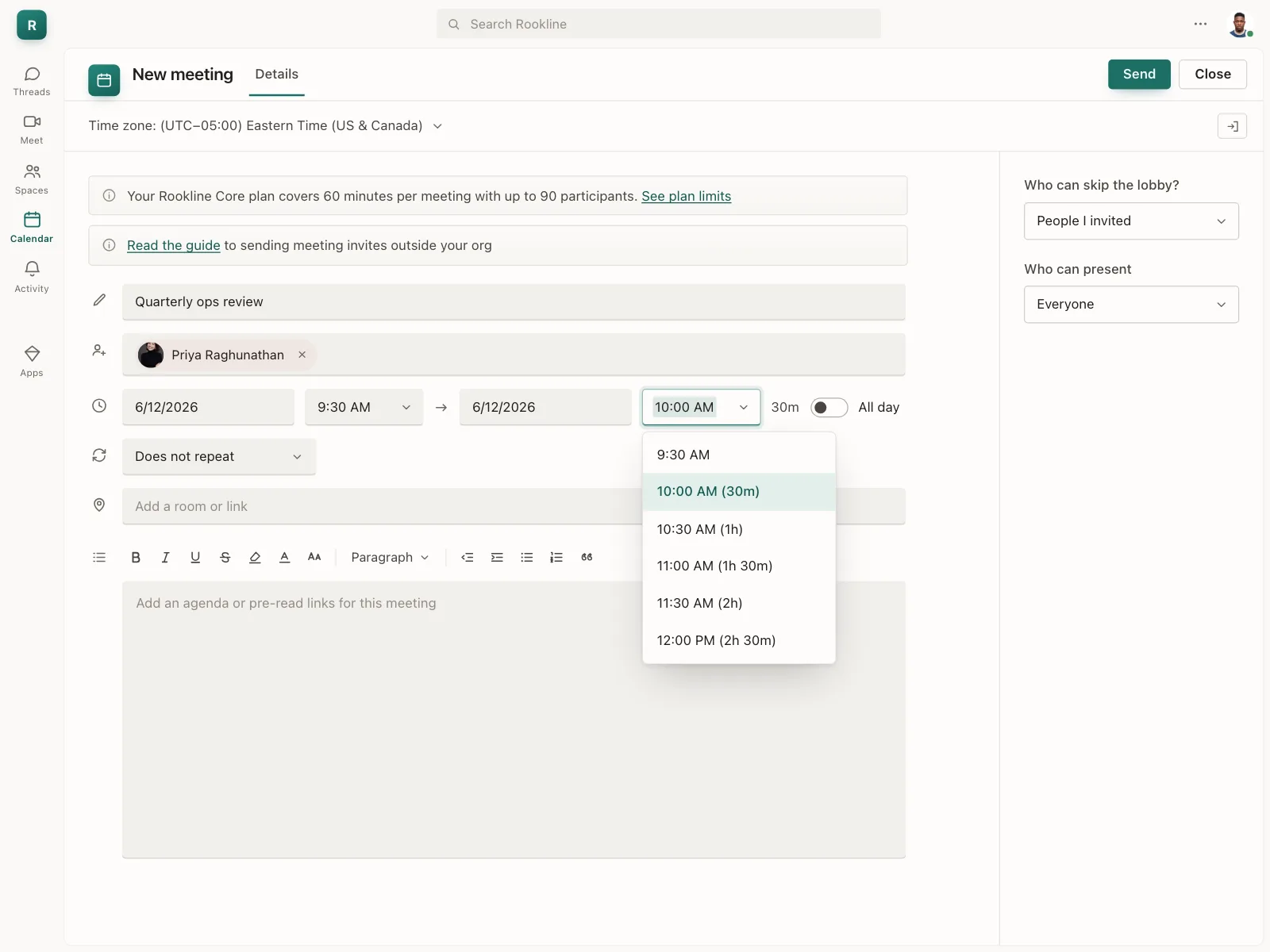Change the font size
1270x952 pixels.
pos(314,557)
